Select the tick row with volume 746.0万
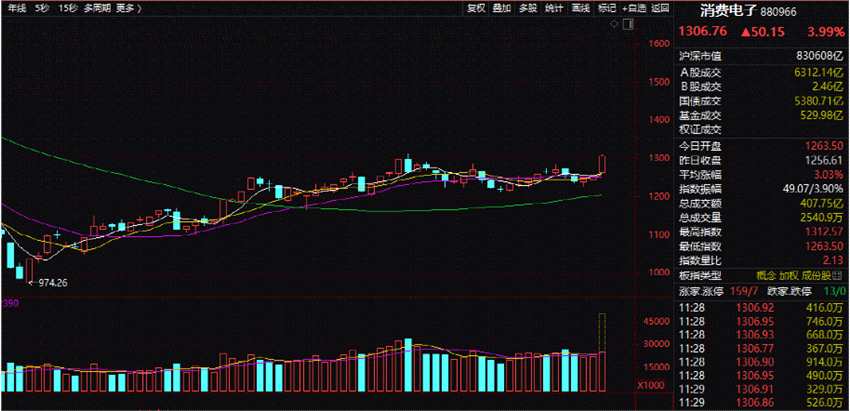The image size is (850, 411). [x=762, y=321]
